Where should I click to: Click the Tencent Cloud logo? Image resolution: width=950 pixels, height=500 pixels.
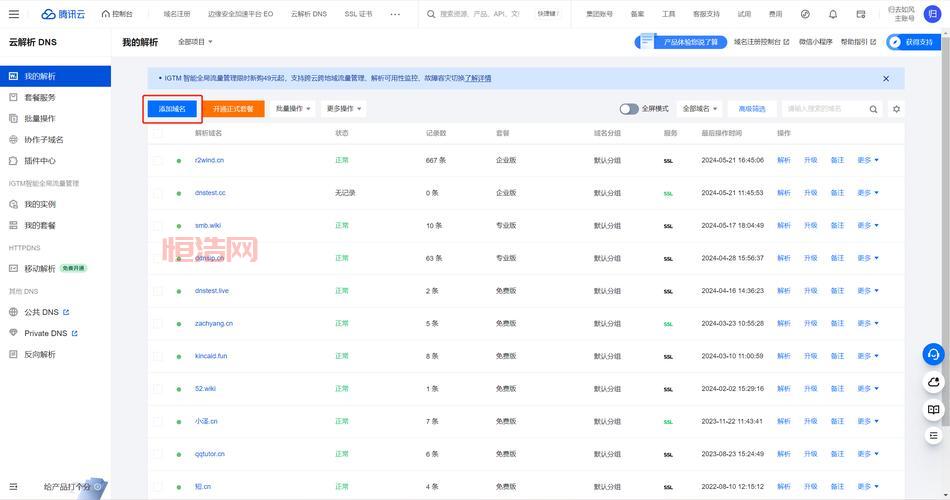pyautogui.click(x=64, y=14)
